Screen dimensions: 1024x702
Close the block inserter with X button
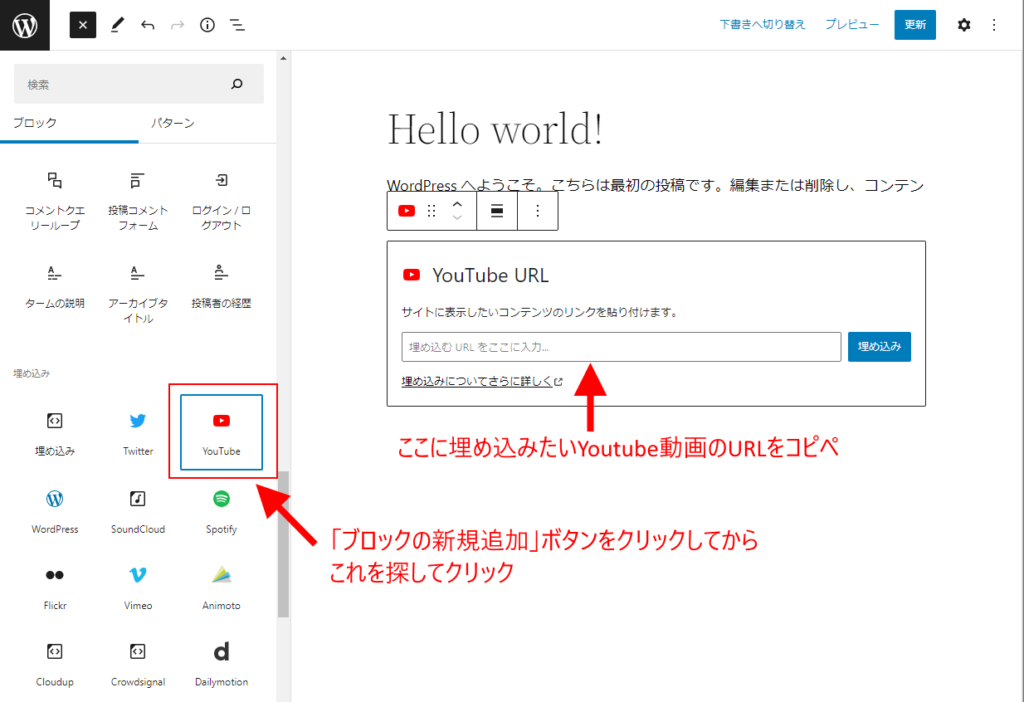(83, 25)
